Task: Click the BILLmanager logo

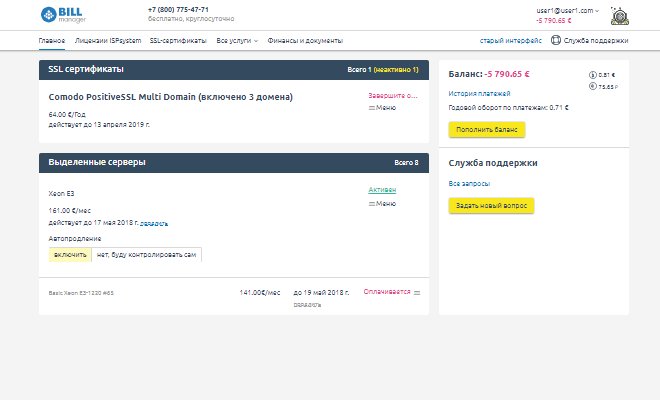Action: (63, 15)
